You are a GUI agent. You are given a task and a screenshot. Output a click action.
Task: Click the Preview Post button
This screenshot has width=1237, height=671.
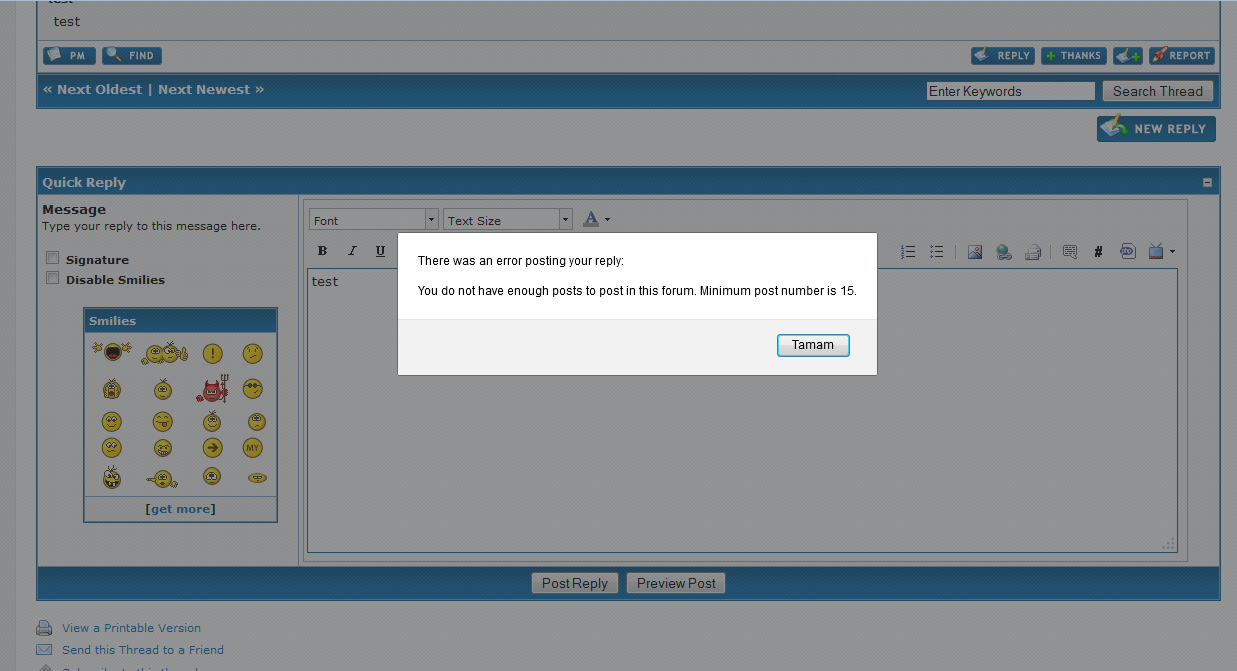tap(676, 583)
